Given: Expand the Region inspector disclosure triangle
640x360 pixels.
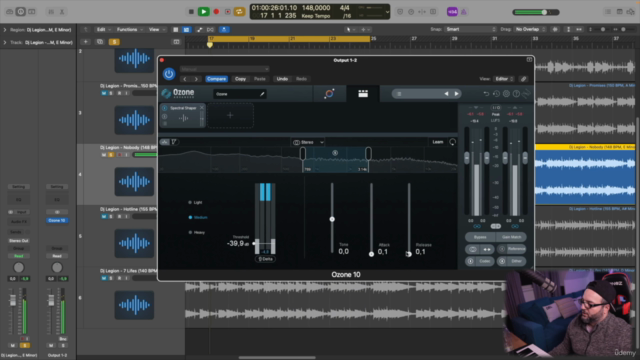Looking at the screenshot, I should coord(5,30).
